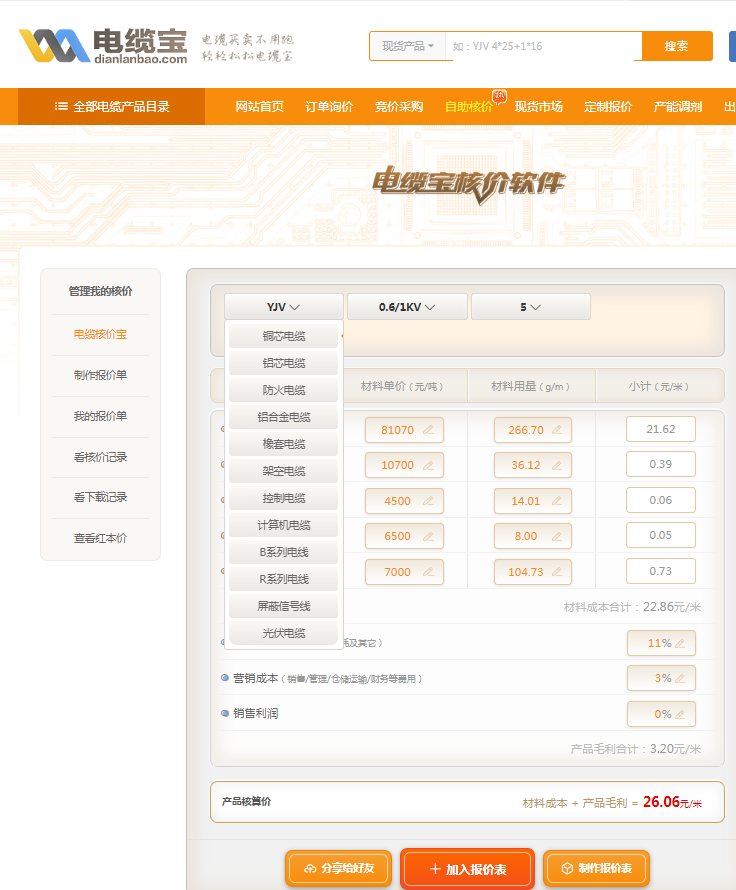Viewport: 736px width, 890px height.
Task: Click 材料成本合计 22.86元/米 total
Action: (x=632, y=607)
